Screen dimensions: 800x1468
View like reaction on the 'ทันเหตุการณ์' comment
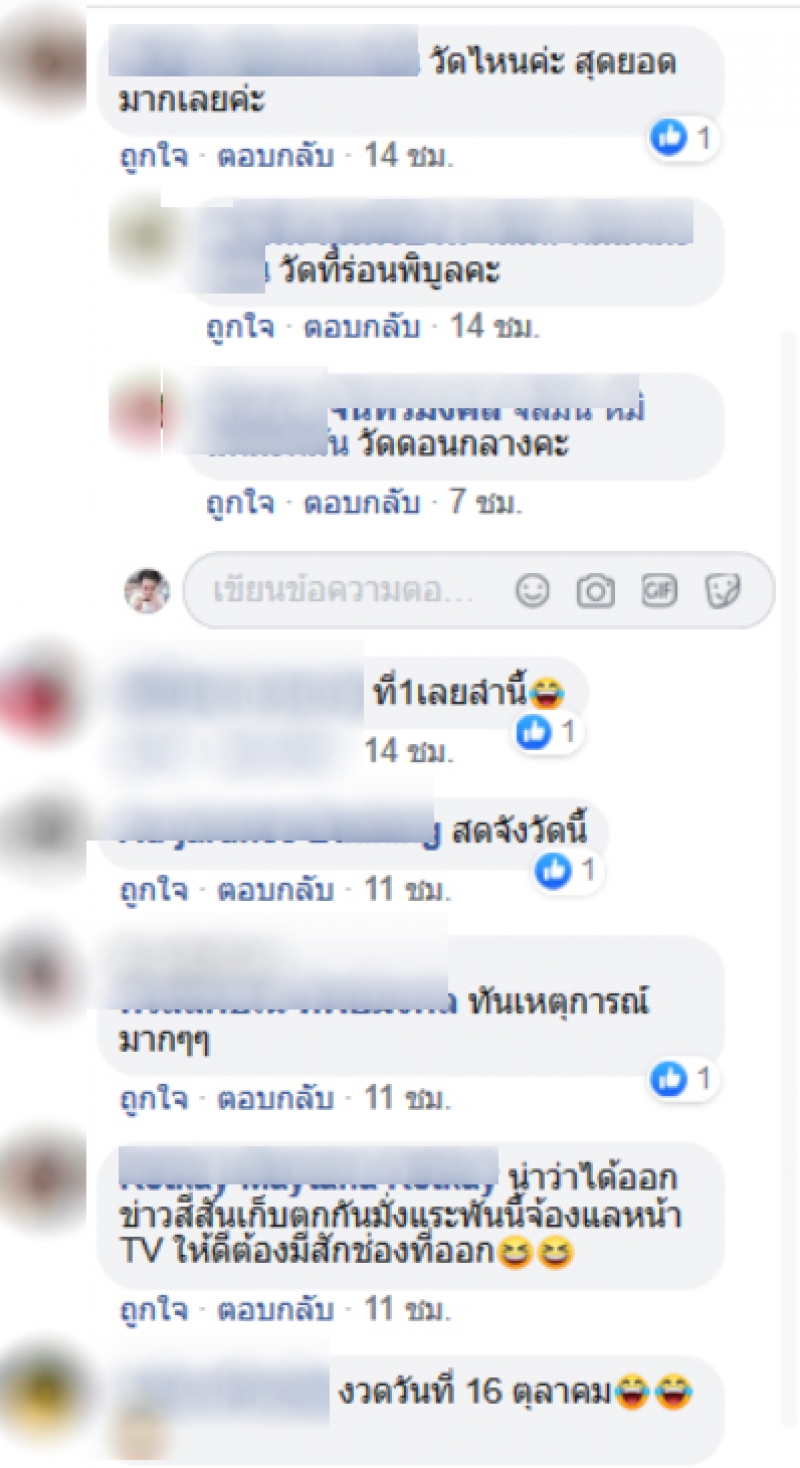coord(685,1079)
